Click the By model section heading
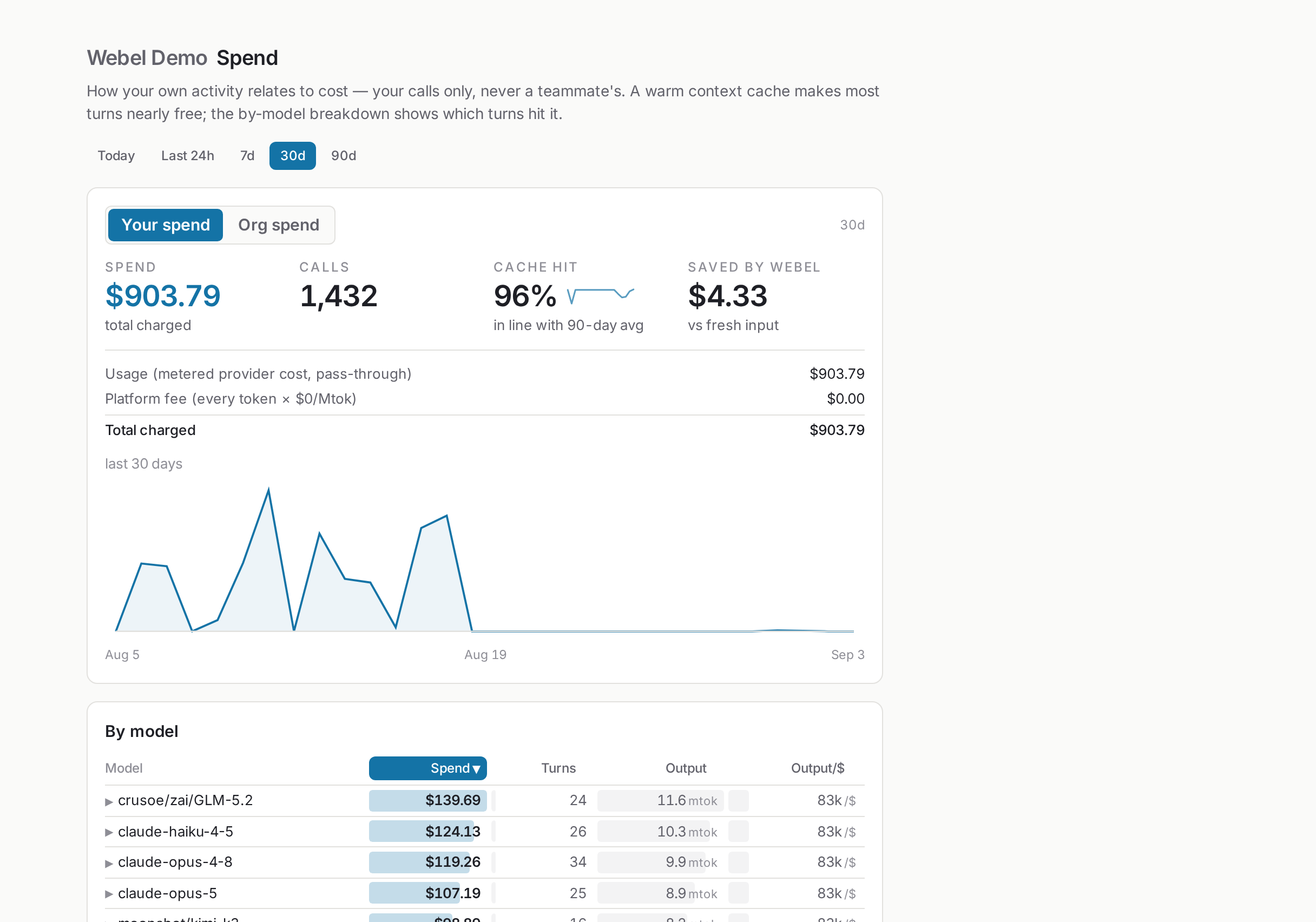The width and height of the screenshot is (1316, 922). click(x=142, y=732)
